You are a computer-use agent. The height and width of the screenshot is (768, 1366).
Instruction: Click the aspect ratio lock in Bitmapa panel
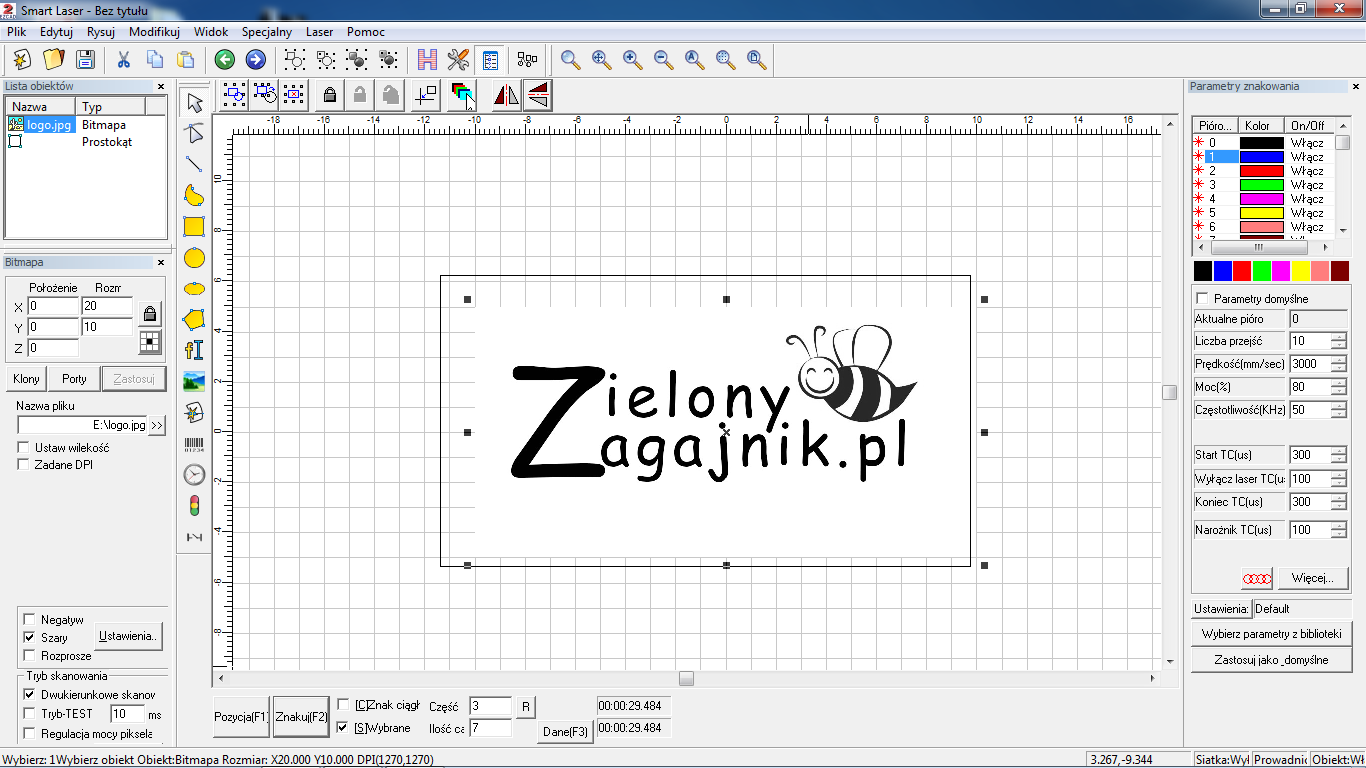coord(150,314)
